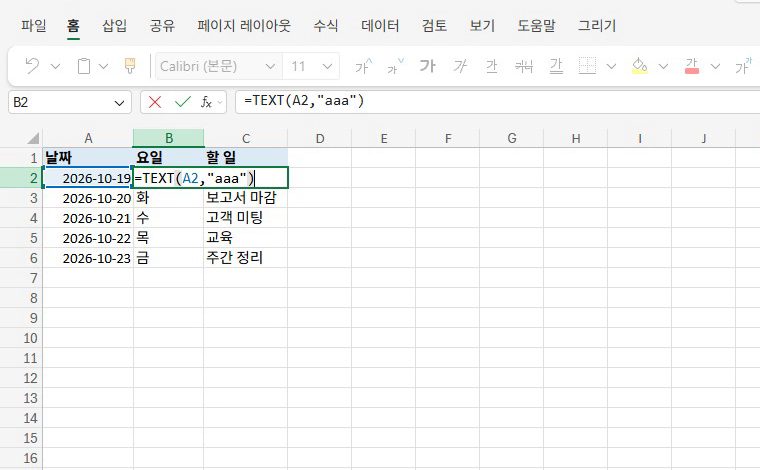
Task: Select the 보고서 마감 cell
Action: point(246,198)
